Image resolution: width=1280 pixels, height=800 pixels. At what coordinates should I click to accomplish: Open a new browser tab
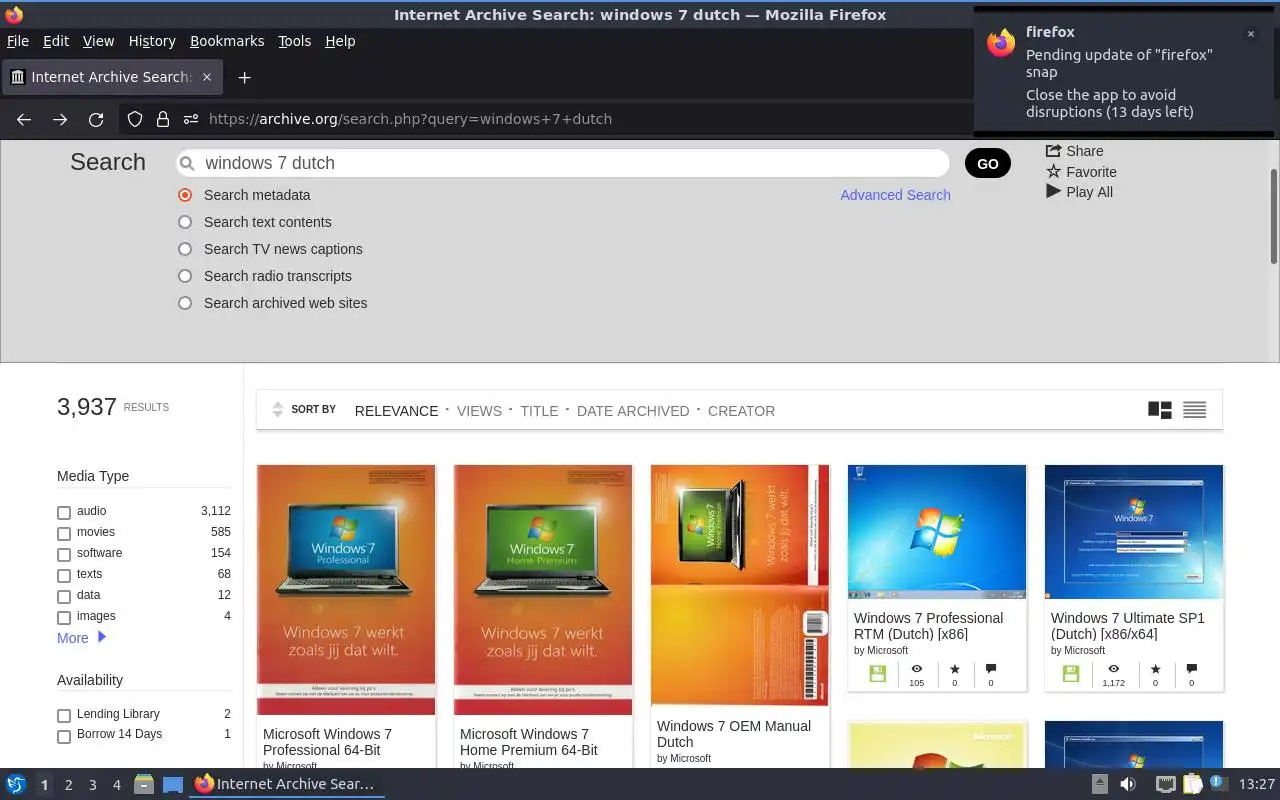click(244, 77)
